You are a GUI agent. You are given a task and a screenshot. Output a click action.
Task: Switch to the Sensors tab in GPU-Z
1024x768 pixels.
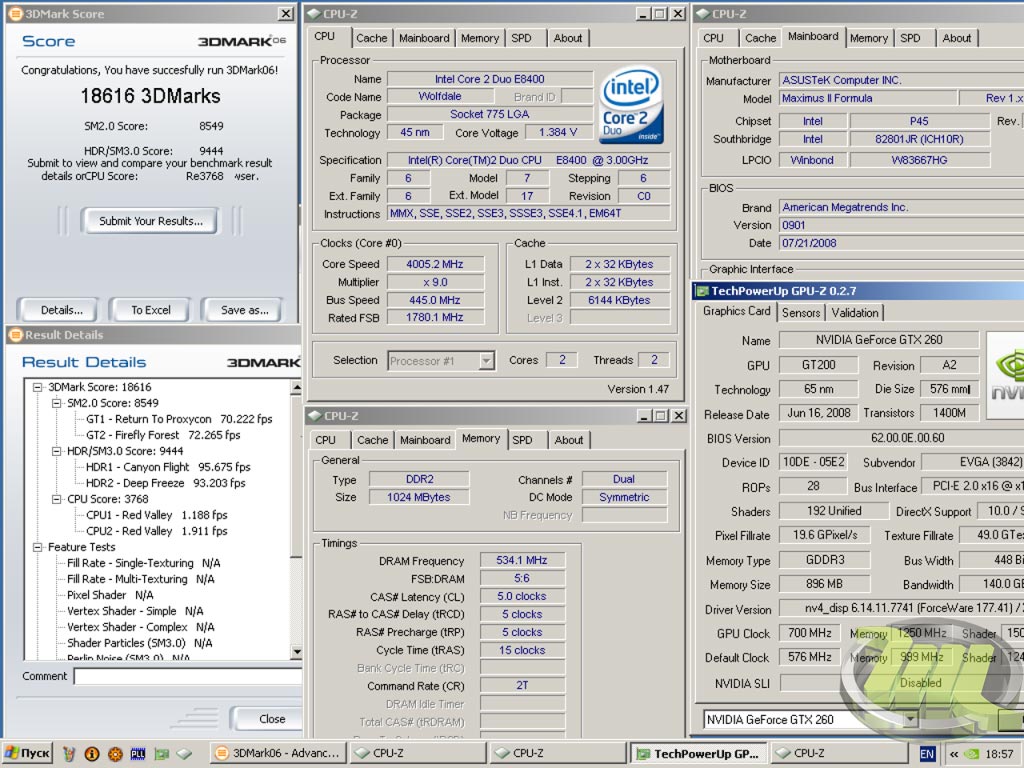801,313
